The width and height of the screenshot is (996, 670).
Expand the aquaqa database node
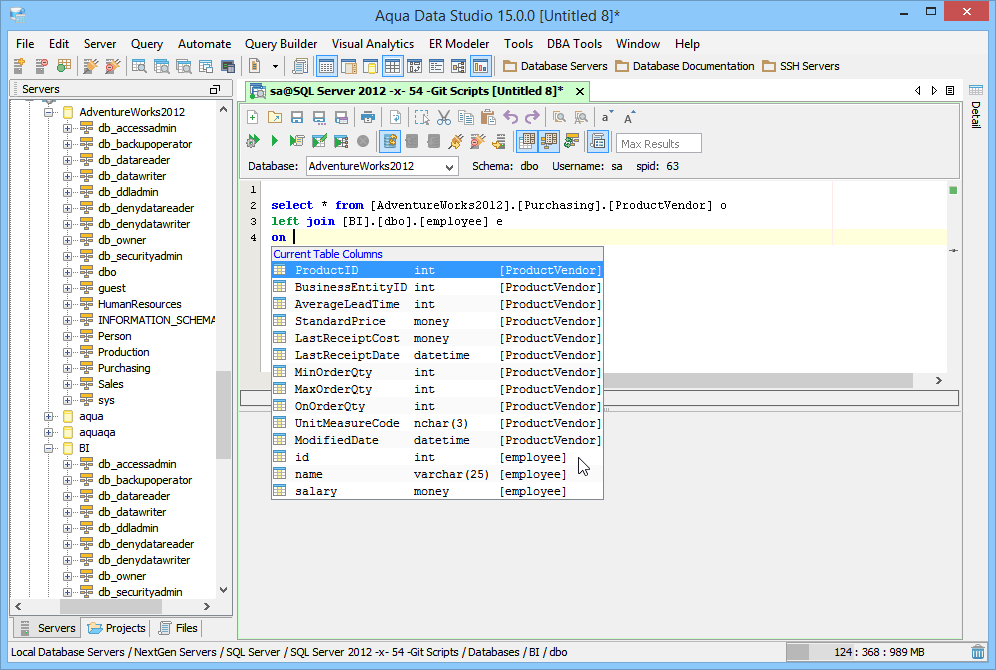[x=48, y=432]
